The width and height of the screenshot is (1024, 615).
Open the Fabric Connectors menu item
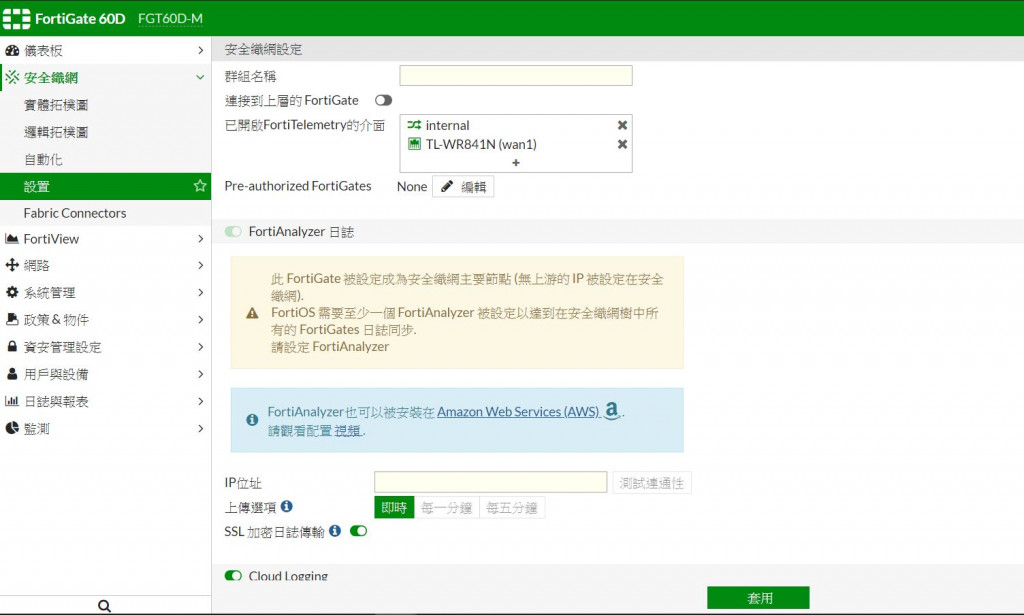click(105, 213)
